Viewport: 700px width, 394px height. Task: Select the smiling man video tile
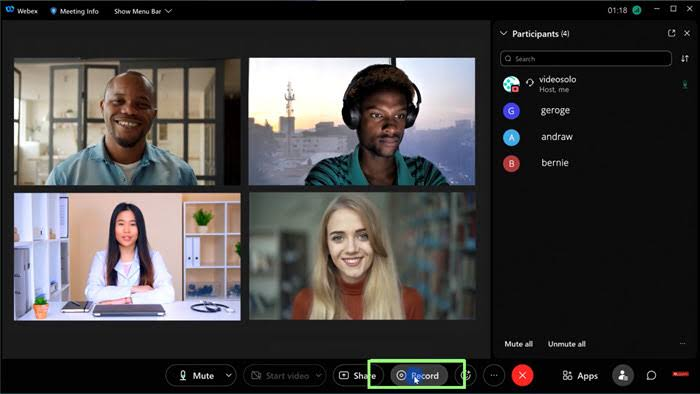127,121
